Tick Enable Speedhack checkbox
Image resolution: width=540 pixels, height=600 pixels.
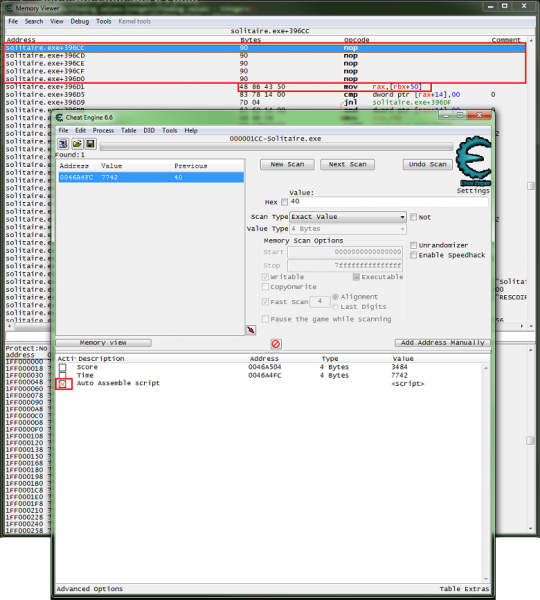413,255
